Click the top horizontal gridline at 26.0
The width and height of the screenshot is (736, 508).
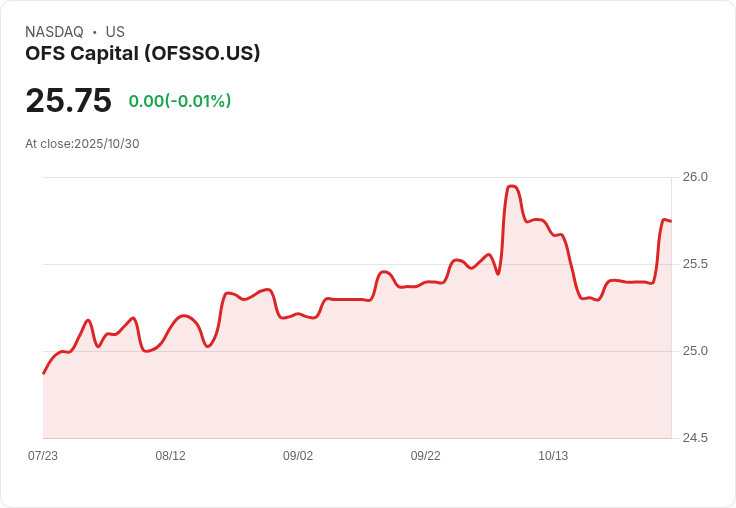click(x=300, y=178)
